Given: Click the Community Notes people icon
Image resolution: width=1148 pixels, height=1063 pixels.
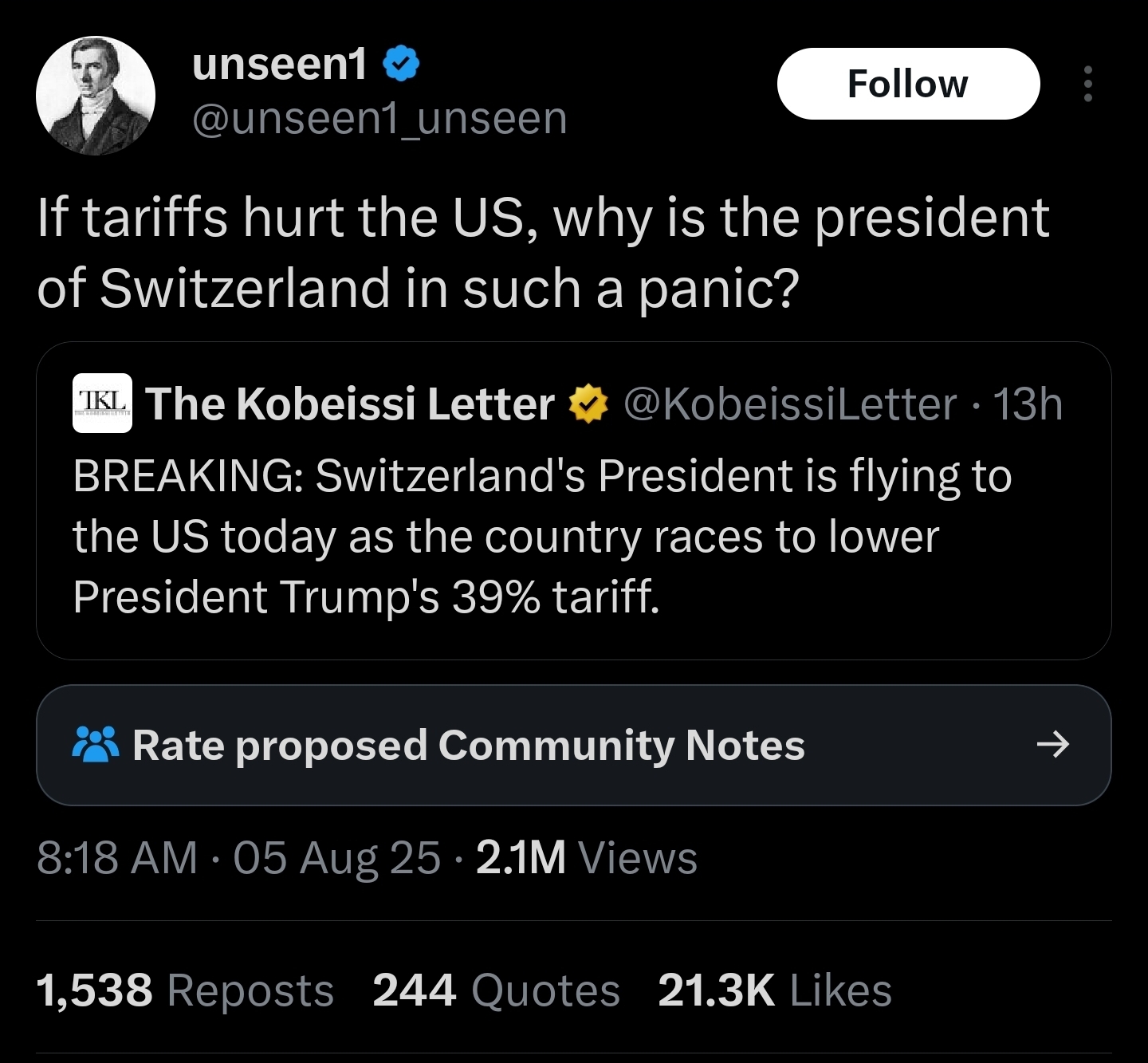Looking at the screenshot, I should coord(96,745).
